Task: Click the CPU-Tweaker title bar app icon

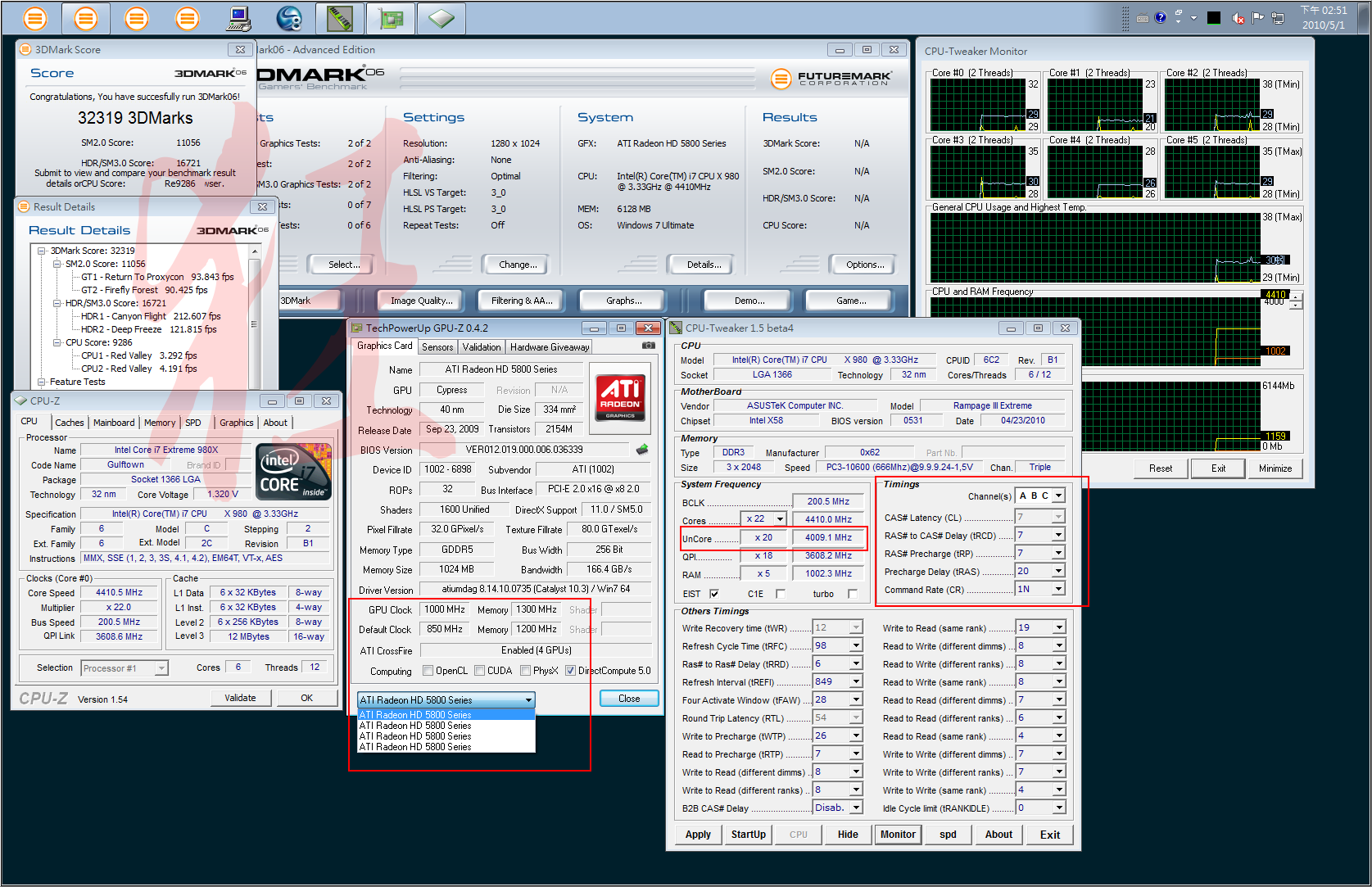Action: [676, 328]
